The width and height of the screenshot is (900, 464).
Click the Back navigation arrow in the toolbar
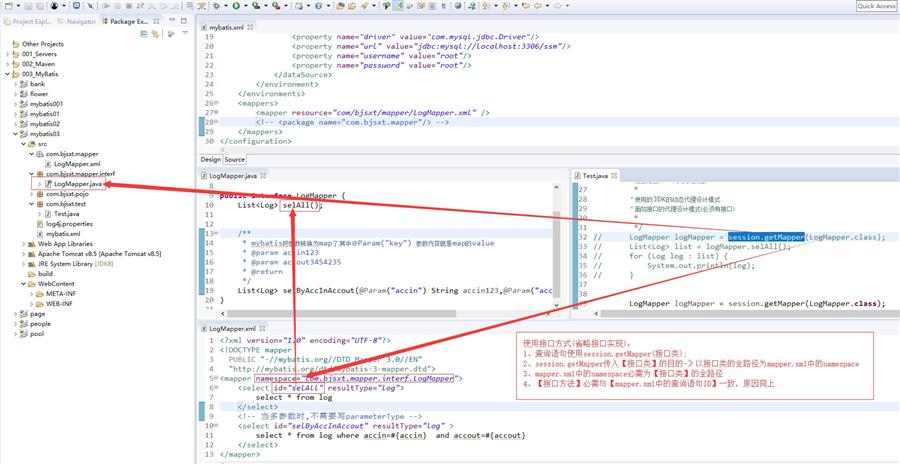[x=538, y=6]
